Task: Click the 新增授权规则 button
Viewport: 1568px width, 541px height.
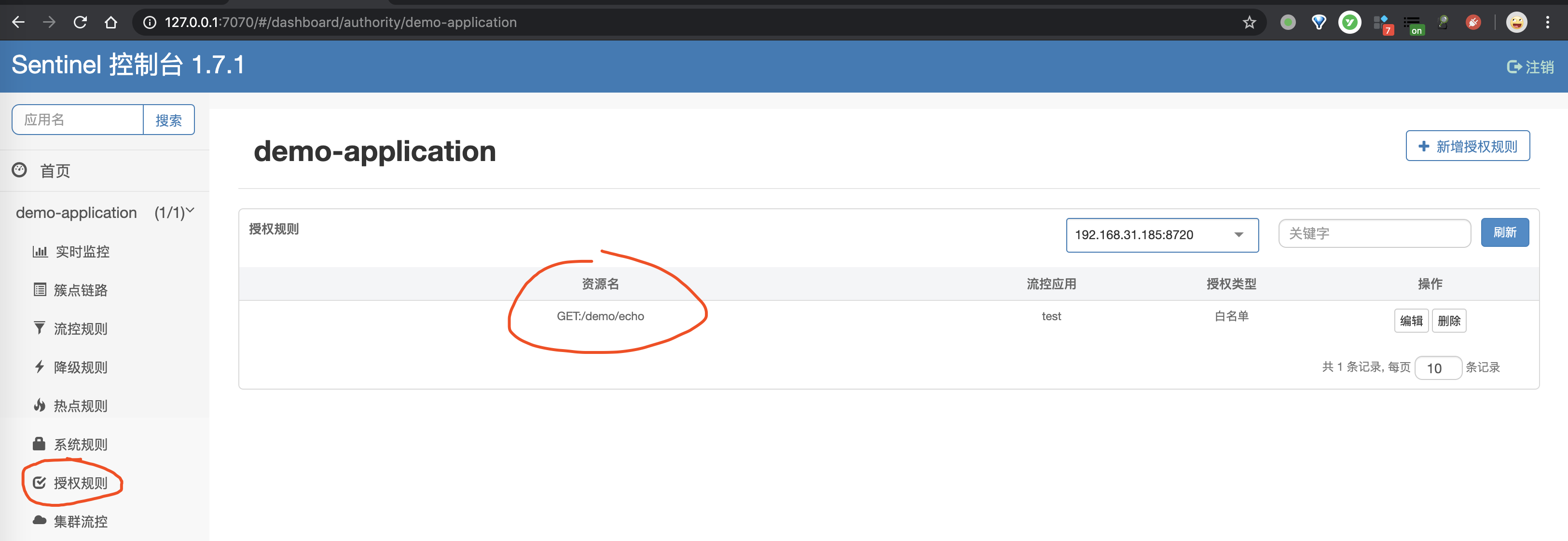Action: point(1467,146)
